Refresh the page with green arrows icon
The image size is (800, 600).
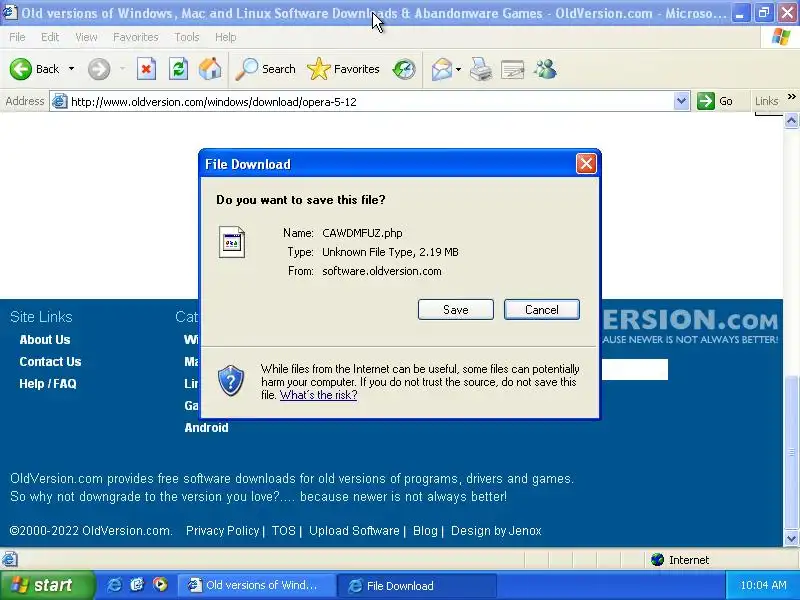pyautogui.click(x=179, y=69)
